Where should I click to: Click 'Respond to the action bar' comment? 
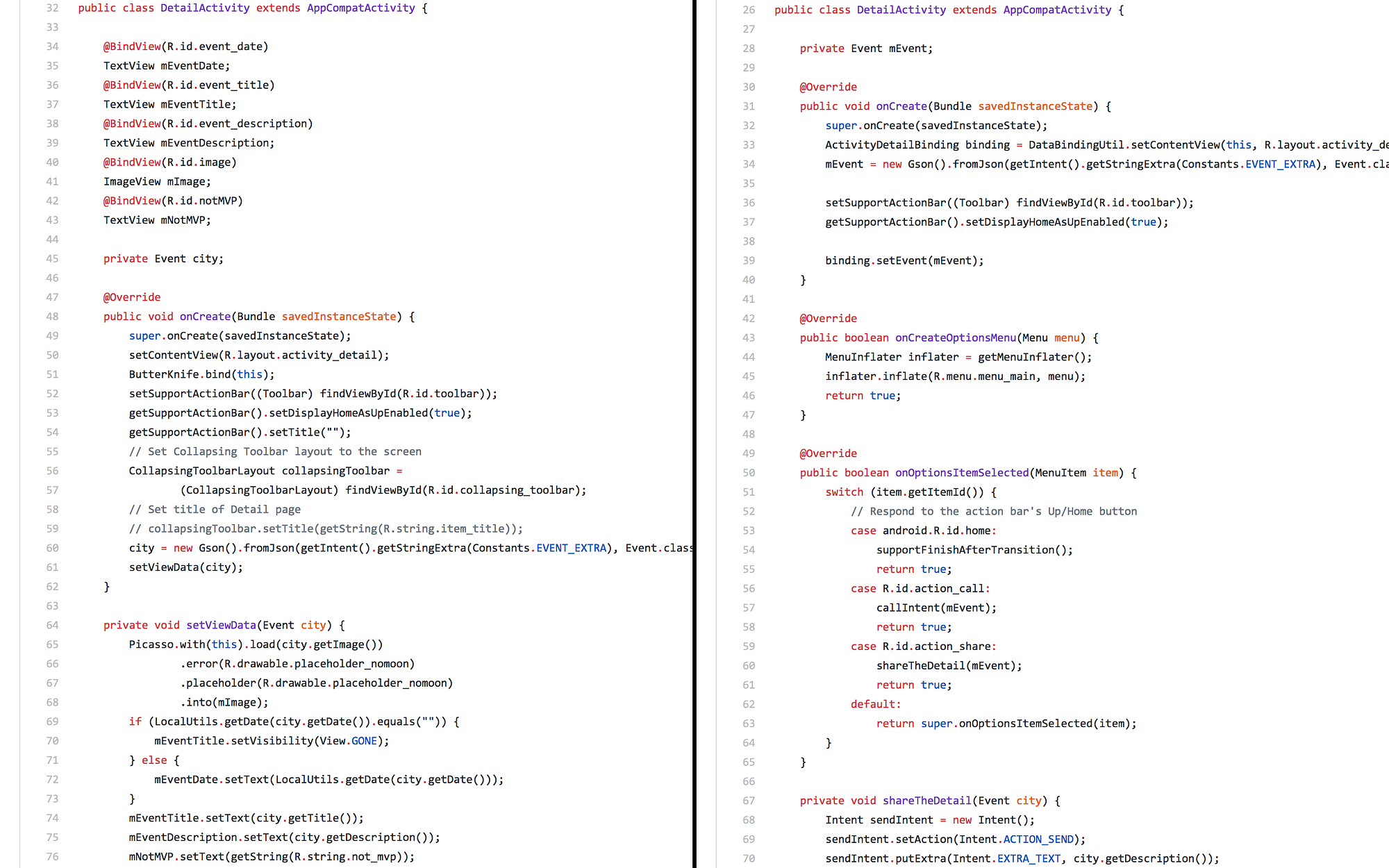point(993,511)
